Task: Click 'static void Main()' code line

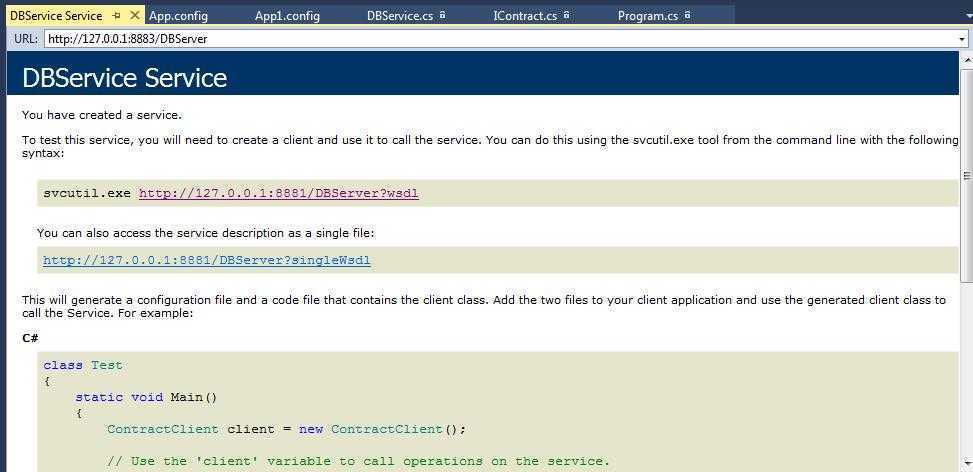Action: coord(146,397)
